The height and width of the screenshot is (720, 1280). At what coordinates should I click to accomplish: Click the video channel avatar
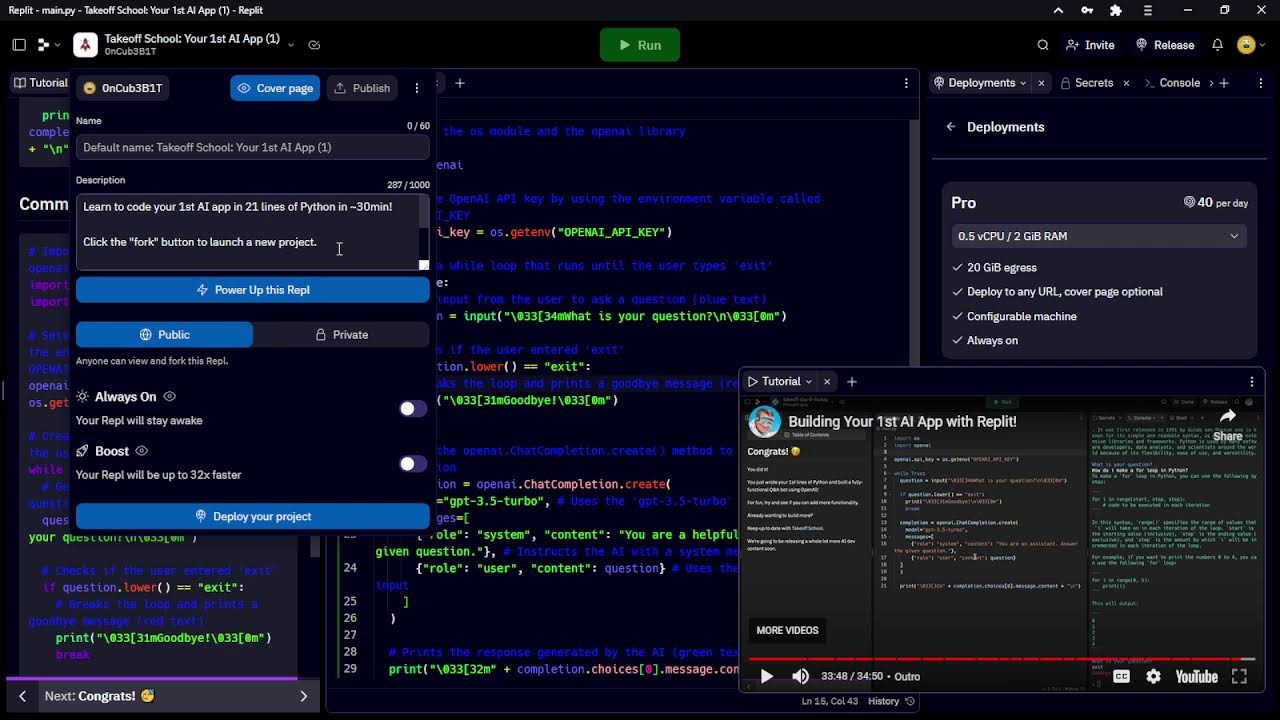tap(765, 421)
